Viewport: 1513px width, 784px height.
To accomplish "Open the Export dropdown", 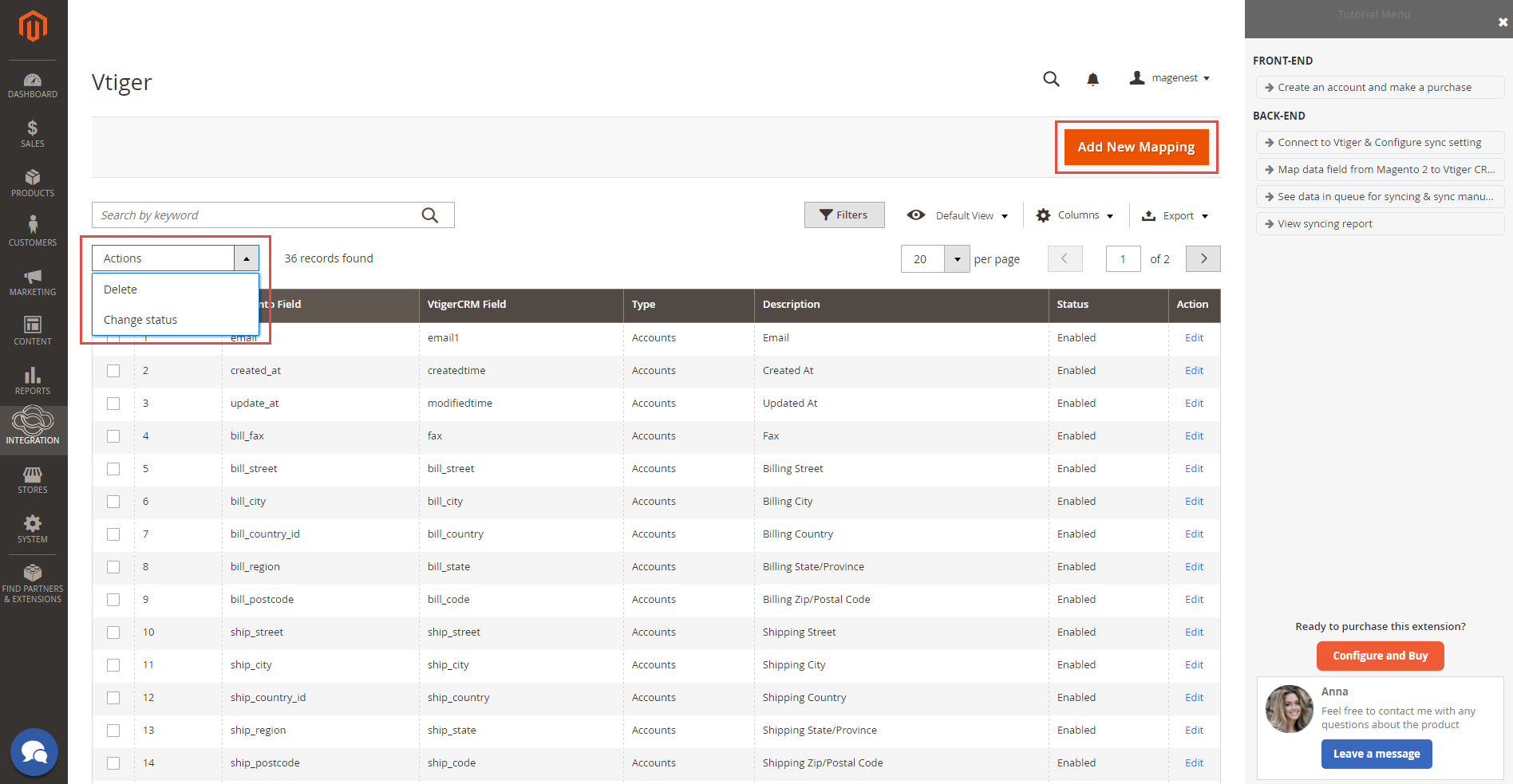I will [x=1175, y=215].
